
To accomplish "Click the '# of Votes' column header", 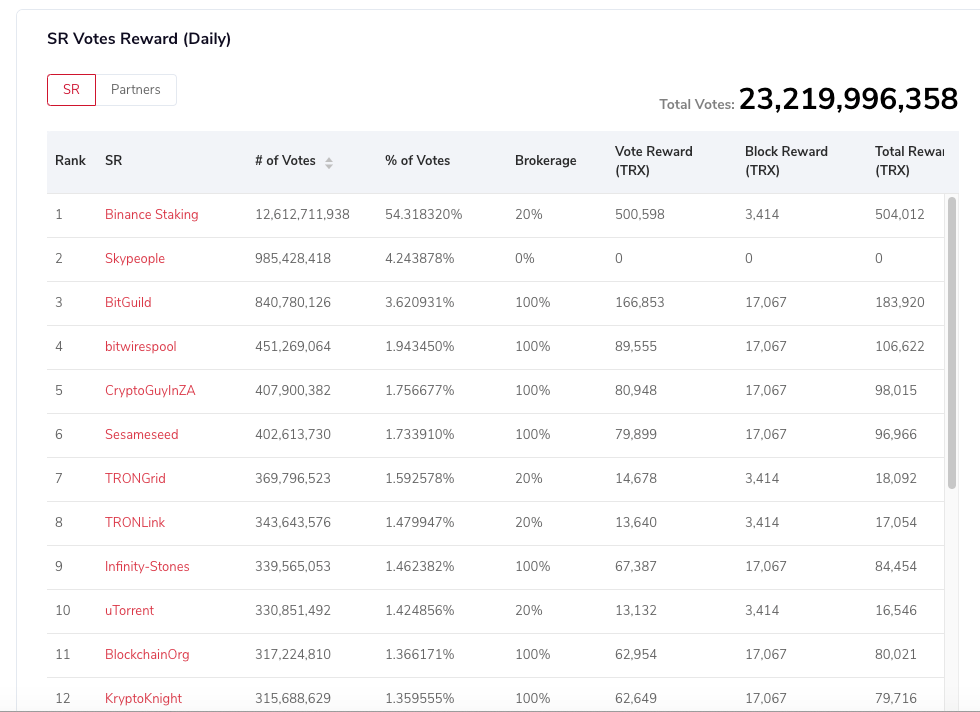I will pos(285,161).
